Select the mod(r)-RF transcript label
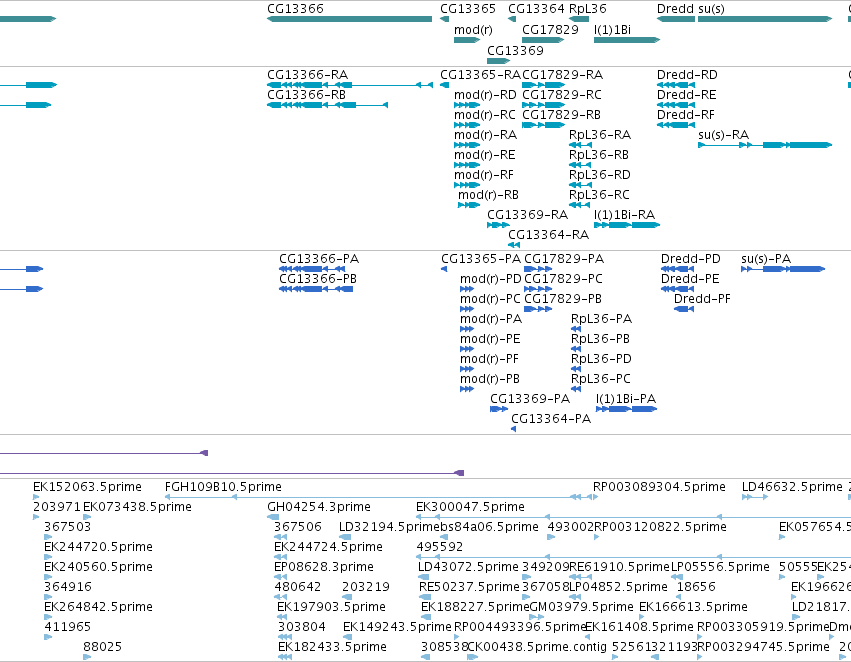This screenshot has height=662, width=851. click(484, 175)
